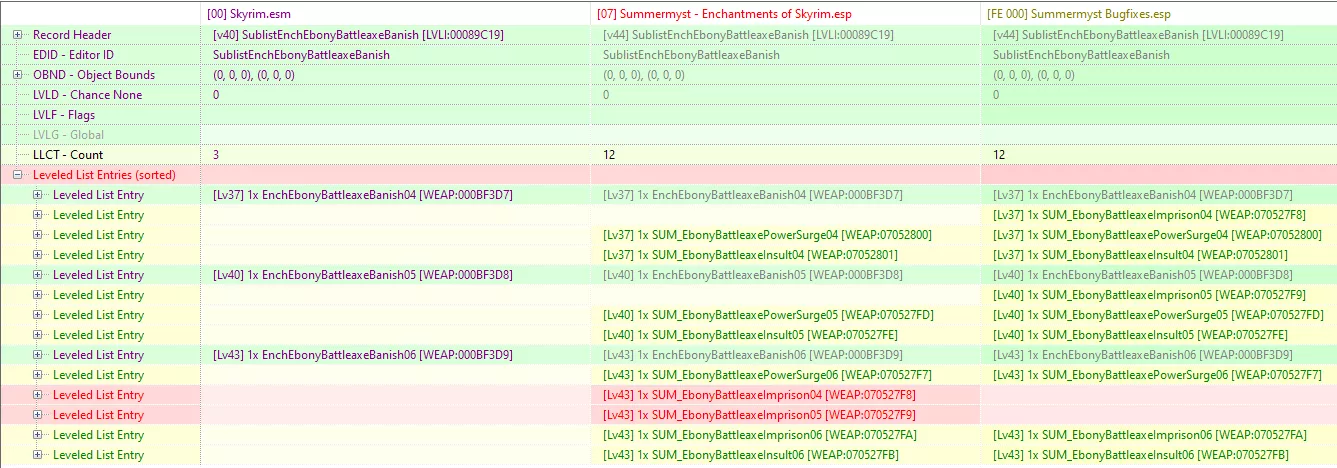Select the Leveled List Entries (sorted) label
Image resolution: width=1337 pixels, height=468 pixels.
coord(104,175)
